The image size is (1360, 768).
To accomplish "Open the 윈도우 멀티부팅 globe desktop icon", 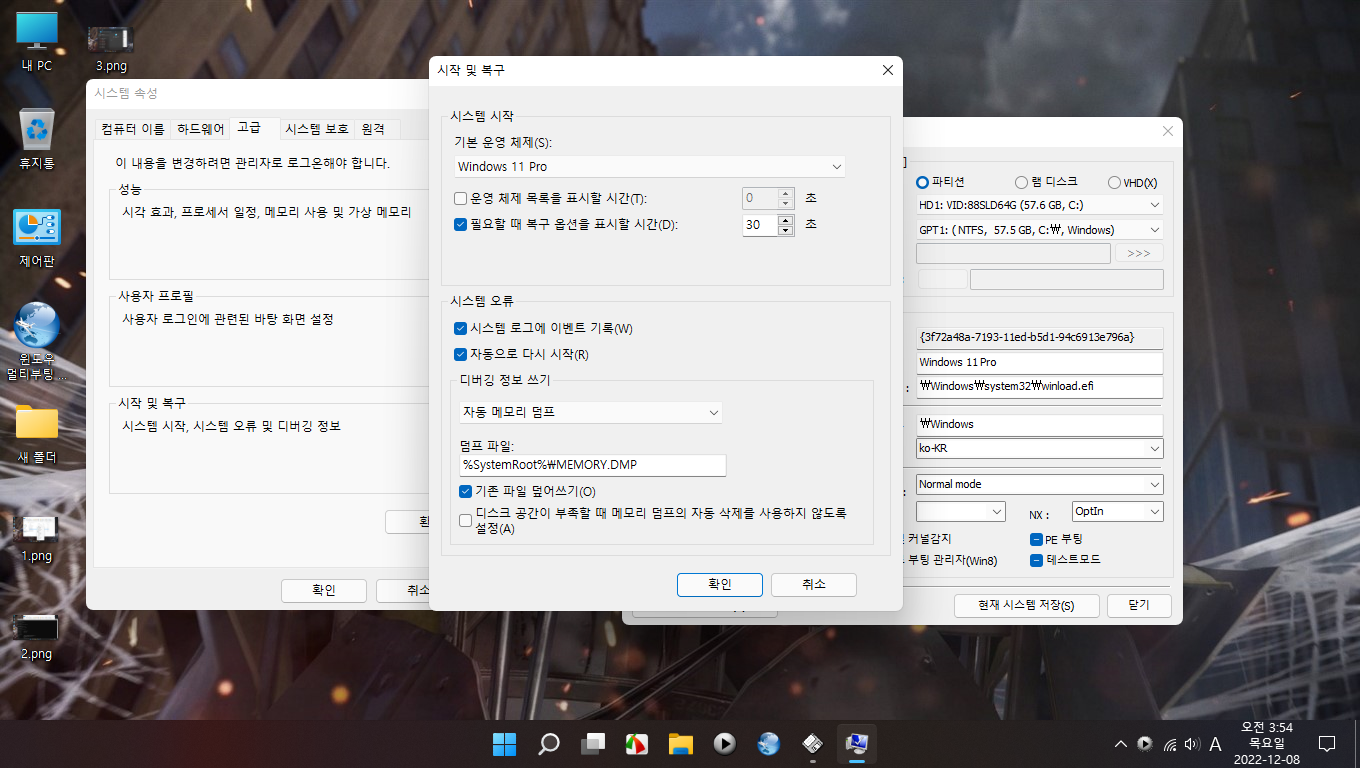I will click(37, 342).
